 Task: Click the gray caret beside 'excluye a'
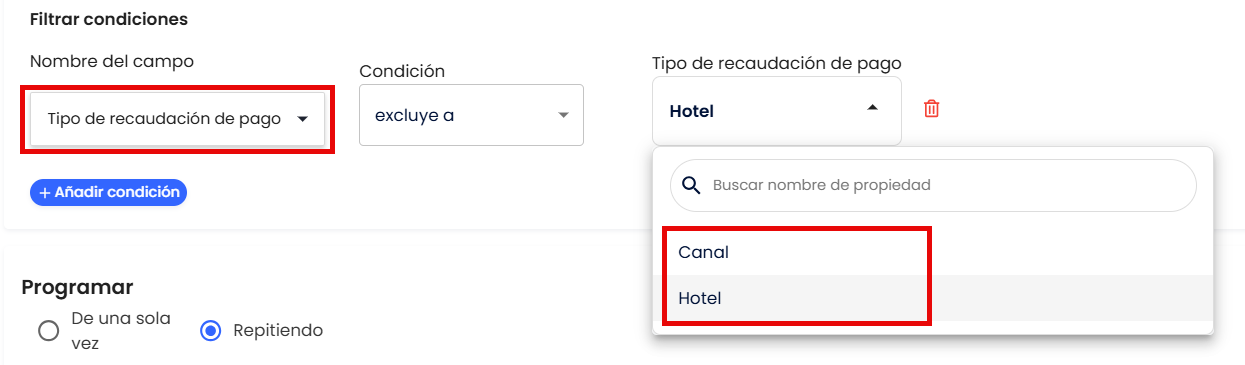pos(563,115)
